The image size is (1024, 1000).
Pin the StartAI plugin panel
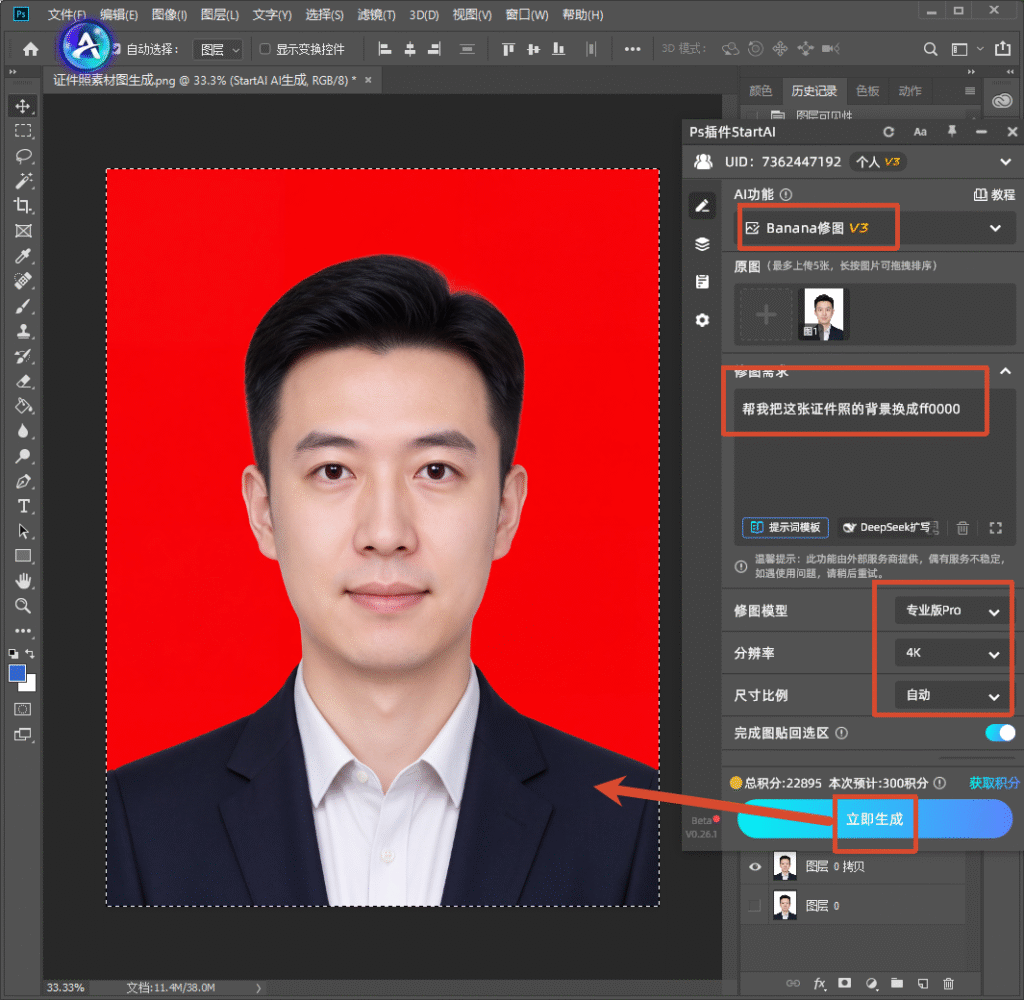[x=952, y=132]
